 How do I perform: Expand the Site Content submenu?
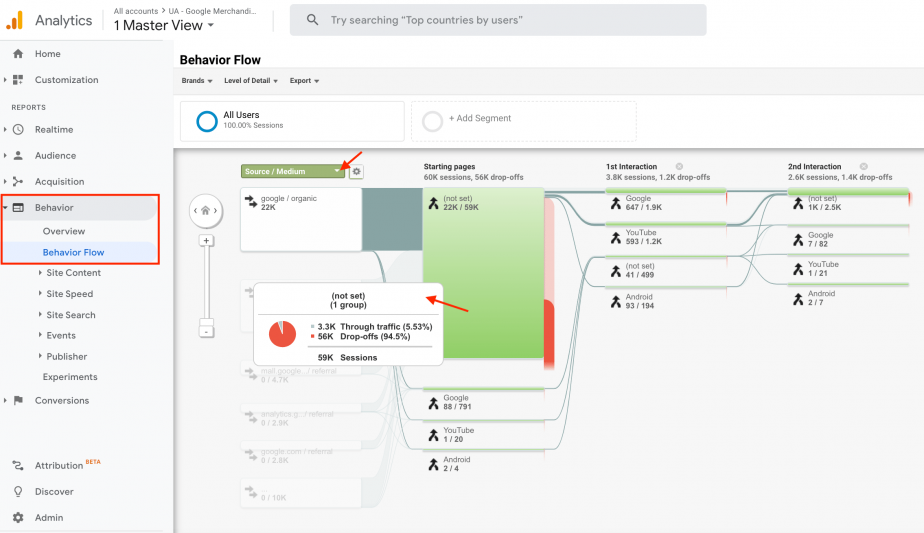tap(73, 273)
